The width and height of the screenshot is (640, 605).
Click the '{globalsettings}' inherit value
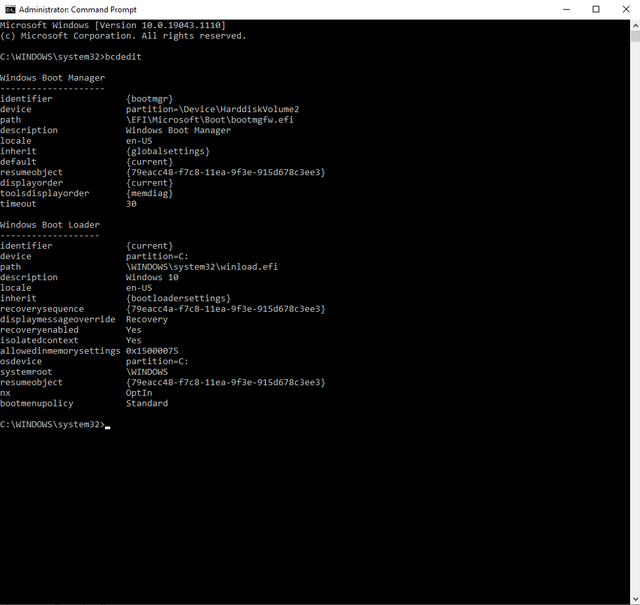(168, 151)
